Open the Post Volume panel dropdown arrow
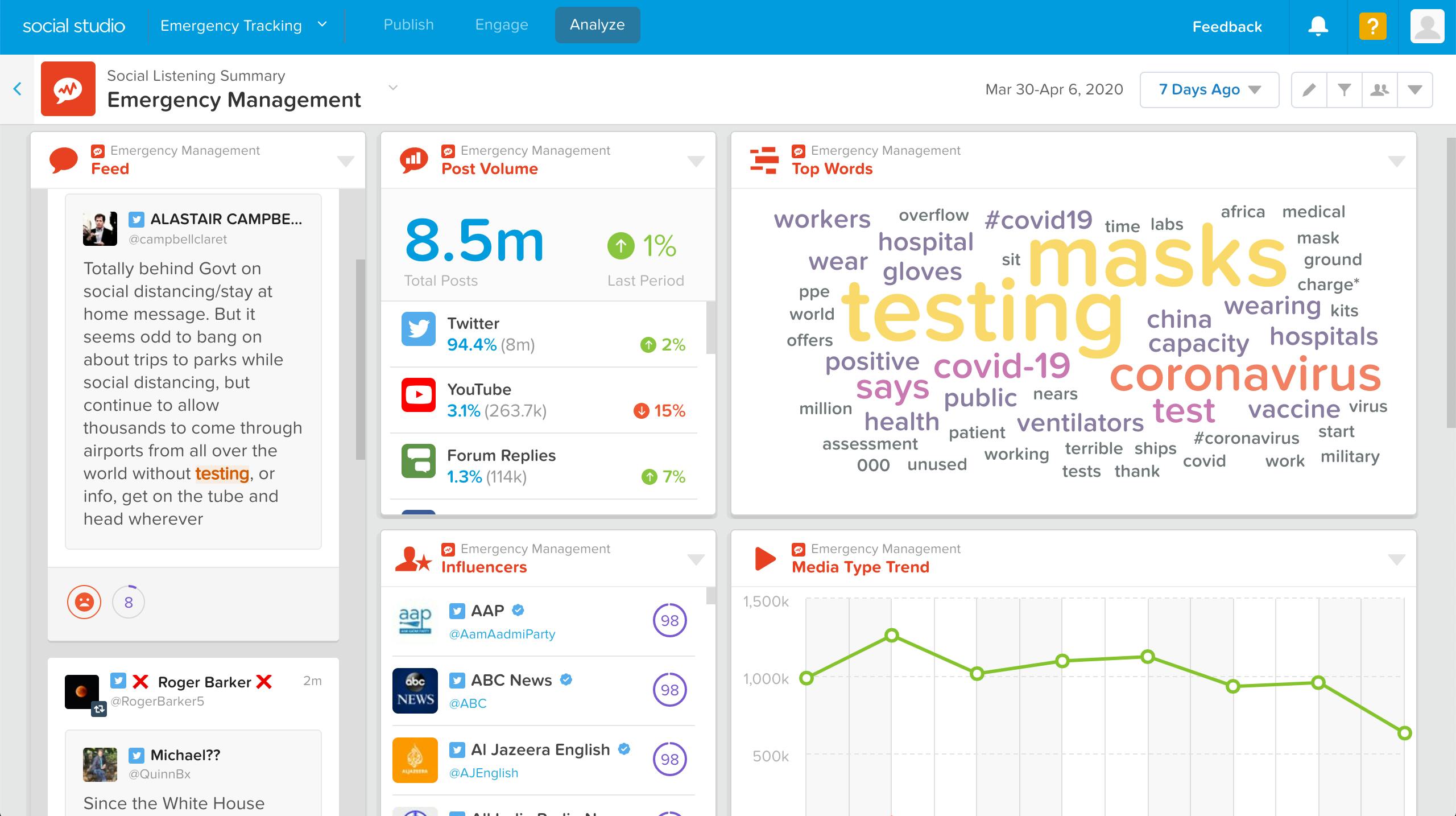This screenshot has height=816, width=1456. (x=696, y=161)
